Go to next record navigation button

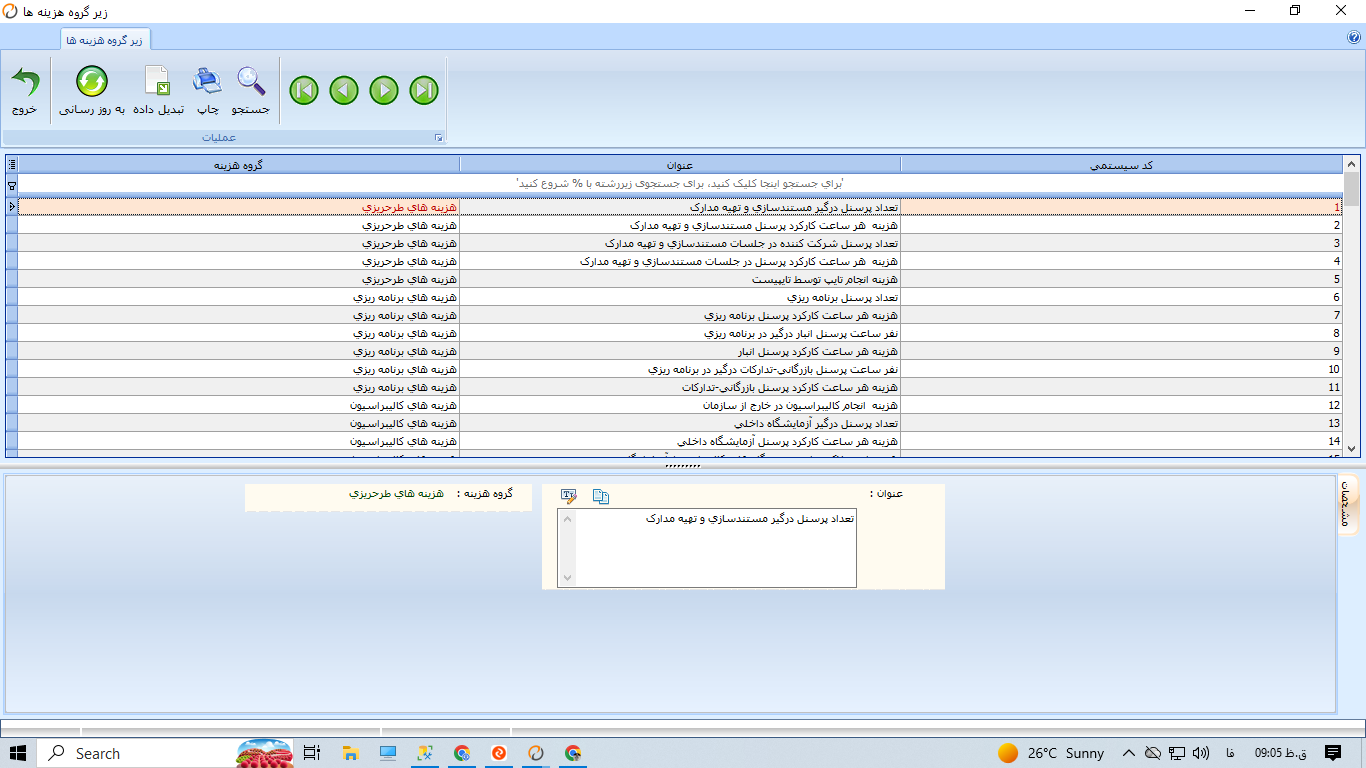(384, 91)
